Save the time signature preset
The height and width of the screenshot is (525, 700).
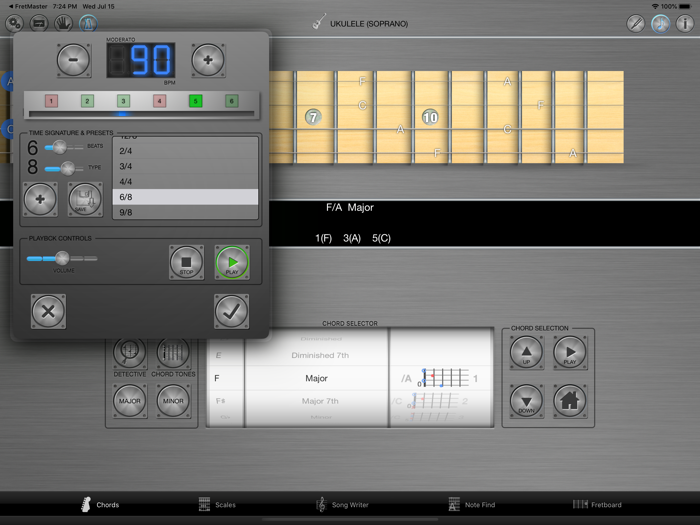[x=85, y=199]
